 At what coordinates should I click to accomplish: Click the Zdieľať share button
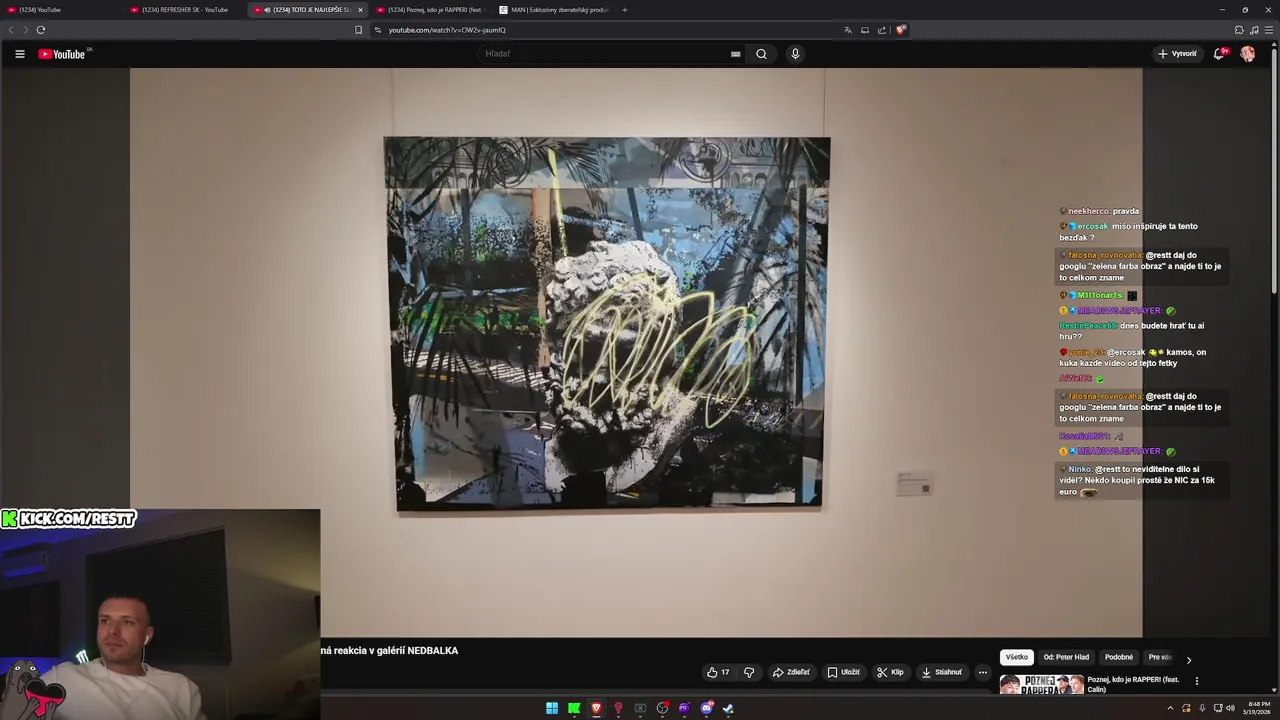coord(791,672)
